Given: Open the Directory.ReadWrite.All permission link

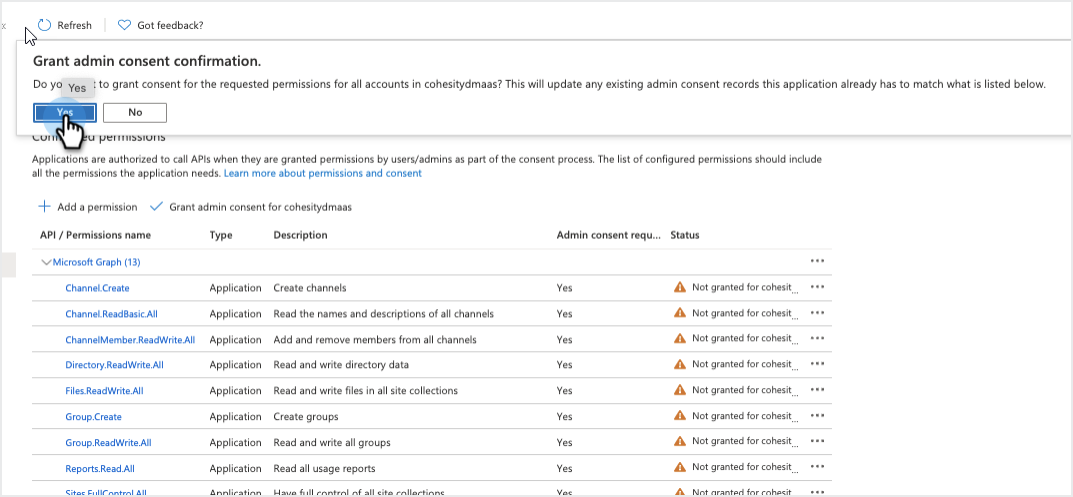Looking at the screenshot, I should click(x=114, y=365).
